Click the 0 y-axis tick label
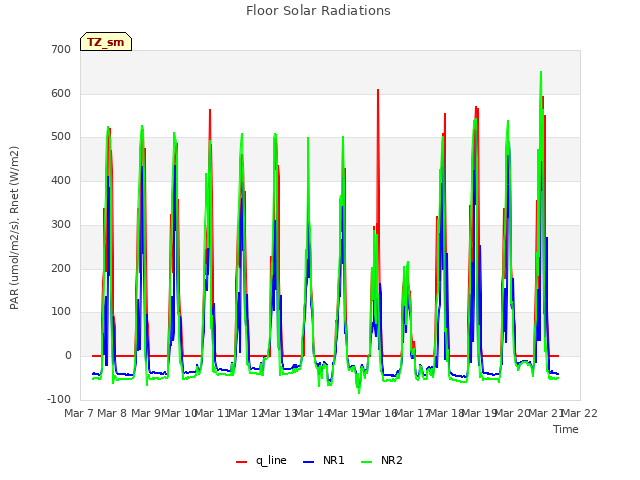This screenshot has height=480, width=640. pyautogui.click(x=68, y=356)
